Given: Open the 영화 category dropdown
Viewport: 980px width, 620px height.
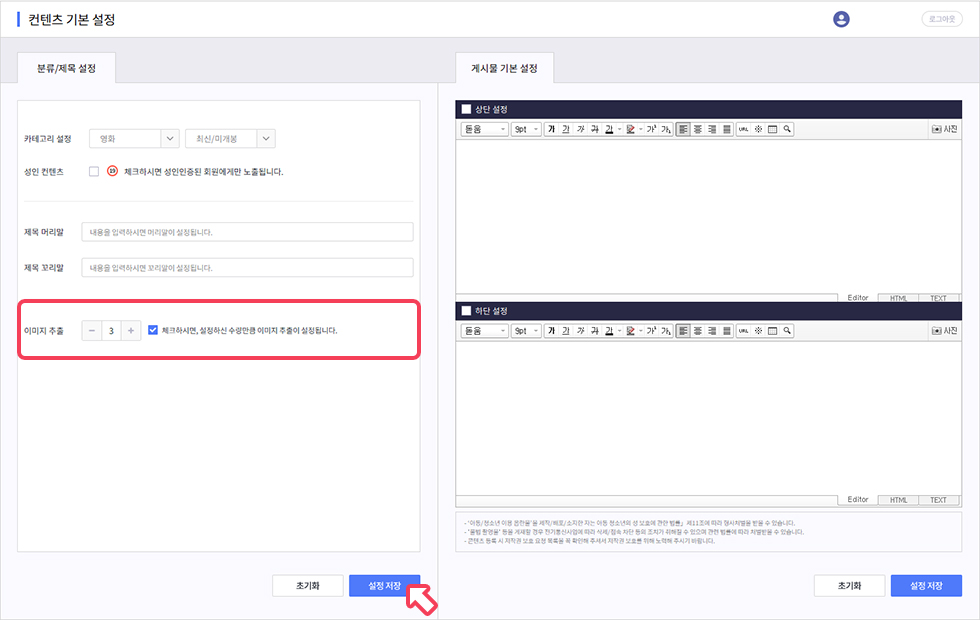Looking at the screenshot, I should (134, 139).
